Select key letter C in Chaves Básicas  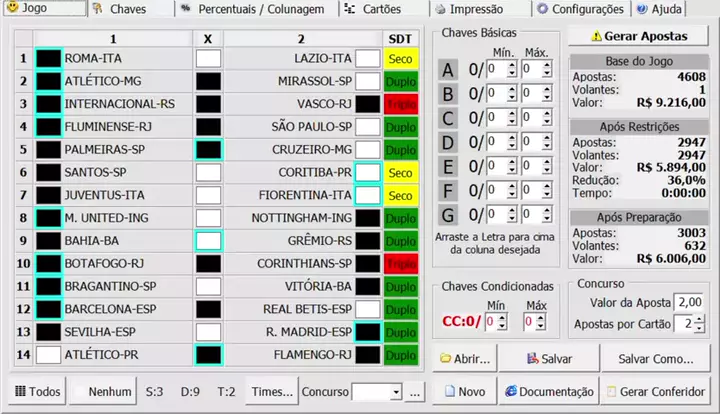tap(448, 118)
